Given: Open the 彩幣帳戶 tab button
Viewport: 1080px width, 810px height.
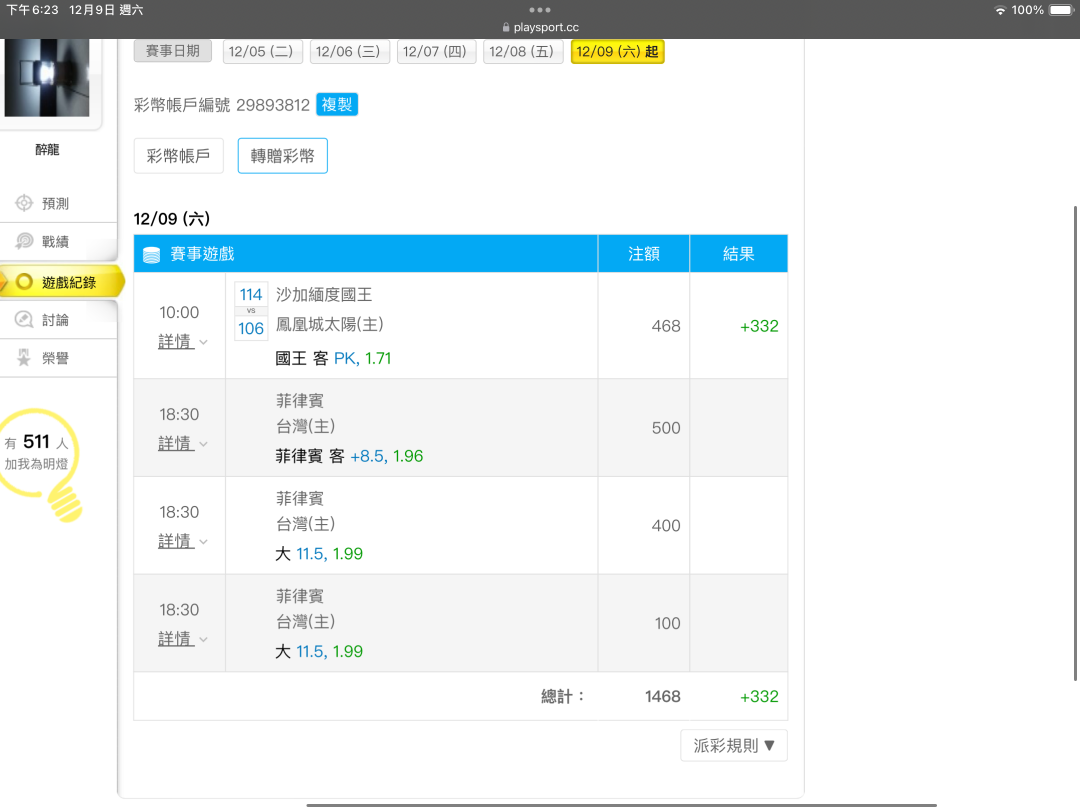Looking at the screenshot, I should tap(178, 156).
